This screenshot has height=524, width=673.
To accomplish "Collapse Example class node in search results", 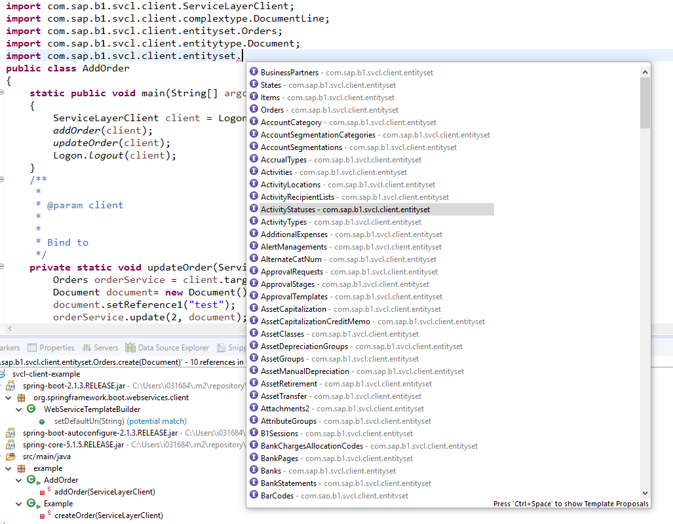I will click(18, 504).
